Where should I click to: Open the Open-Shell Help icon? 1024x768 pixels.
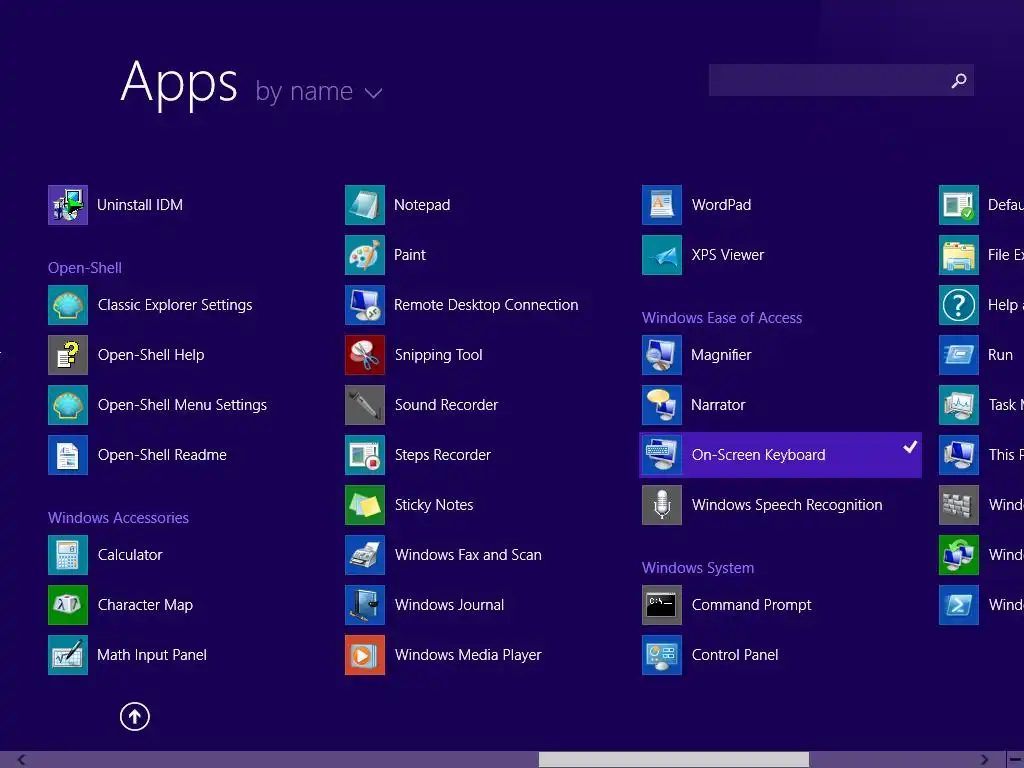(68, 355)
